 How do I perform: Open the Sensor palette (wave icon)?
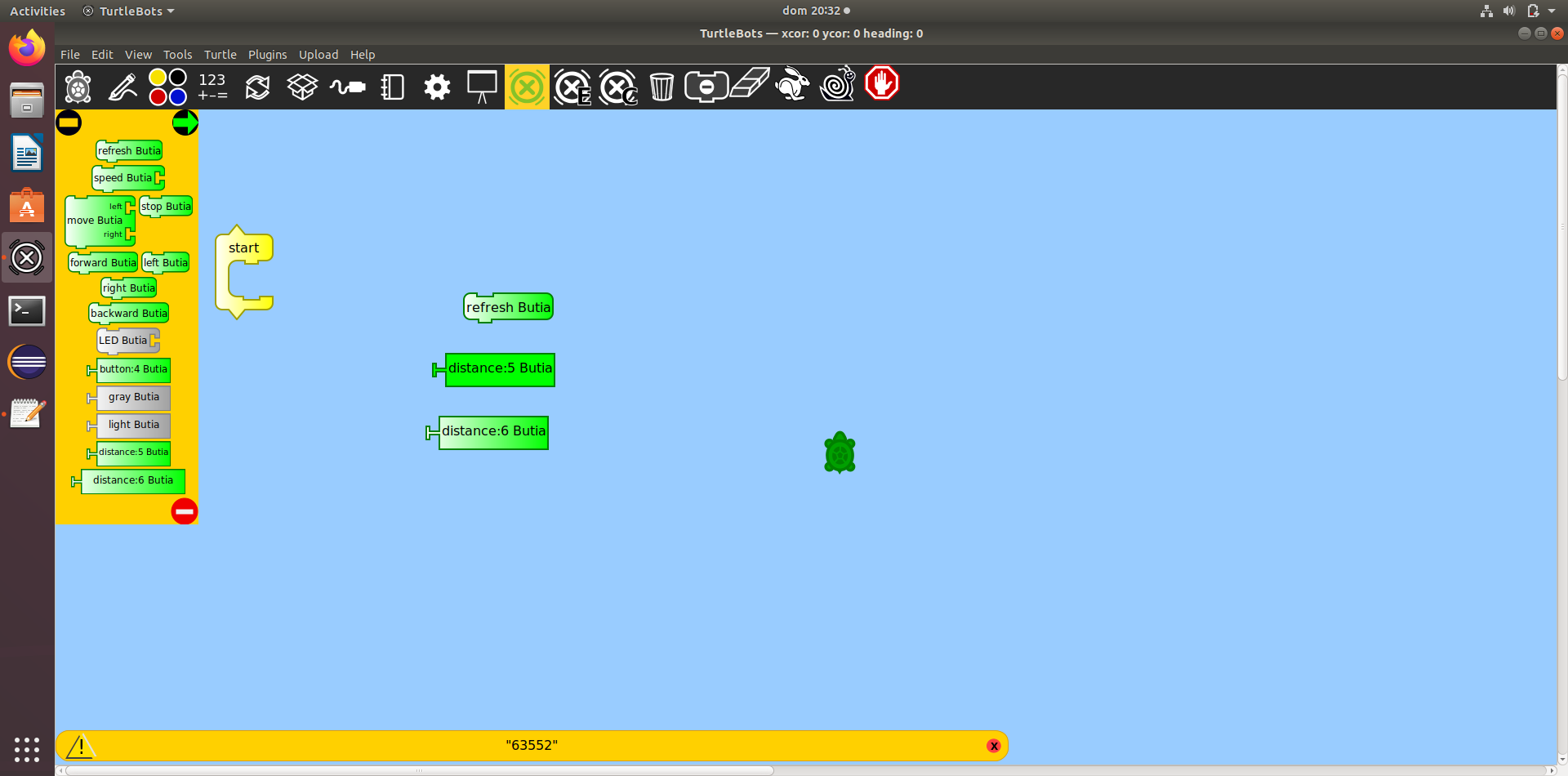348,87
